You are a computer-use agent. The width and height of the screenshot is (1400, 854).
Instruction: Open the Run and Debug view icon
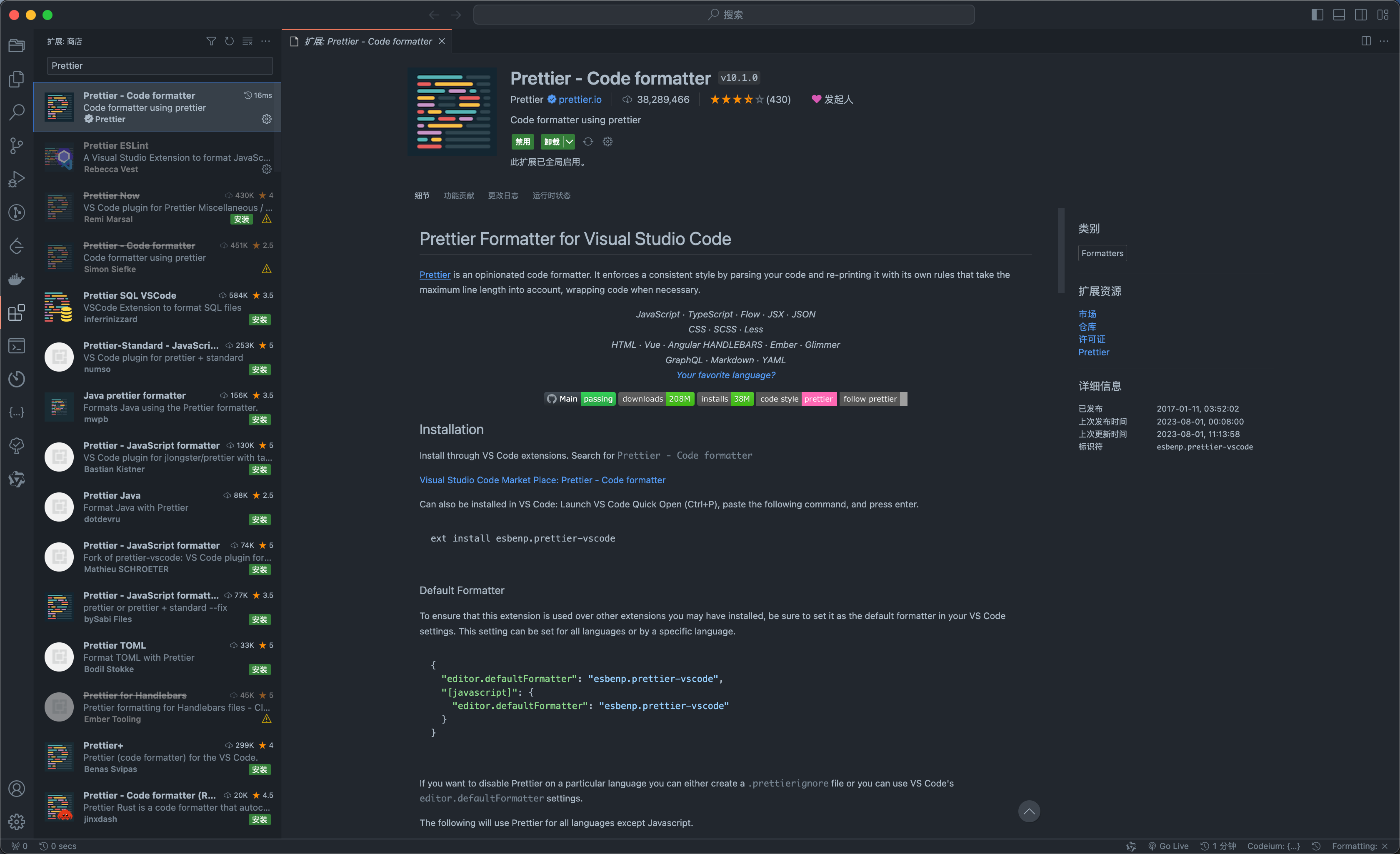point(17,179)
